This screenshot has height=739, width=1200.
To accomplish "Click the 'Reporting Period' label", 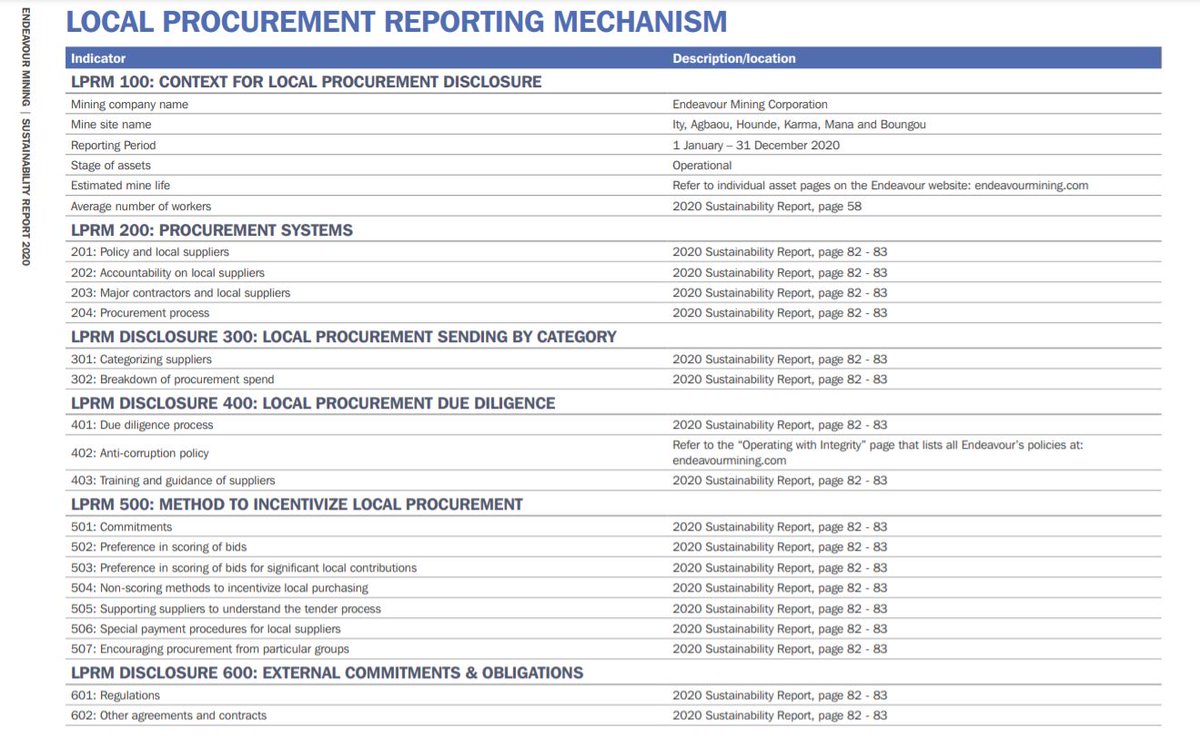I will (113, 145).
